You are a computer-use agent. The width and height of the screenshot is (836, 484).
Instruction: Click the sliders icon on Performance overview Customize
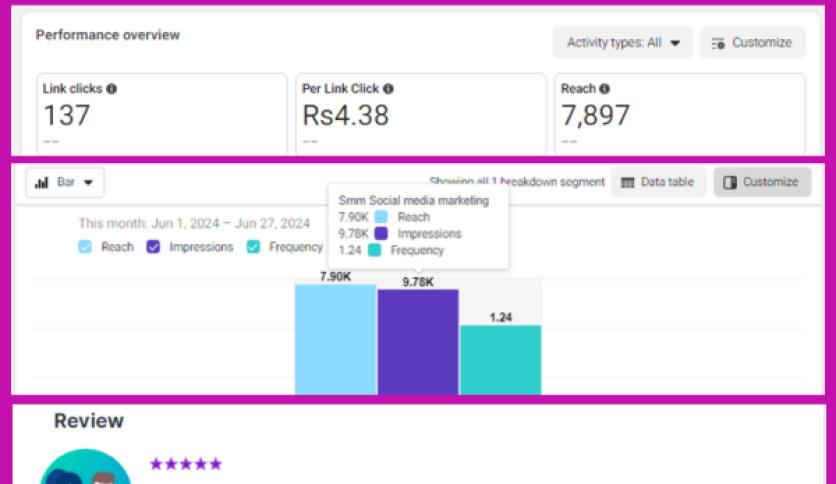(718, 43)
